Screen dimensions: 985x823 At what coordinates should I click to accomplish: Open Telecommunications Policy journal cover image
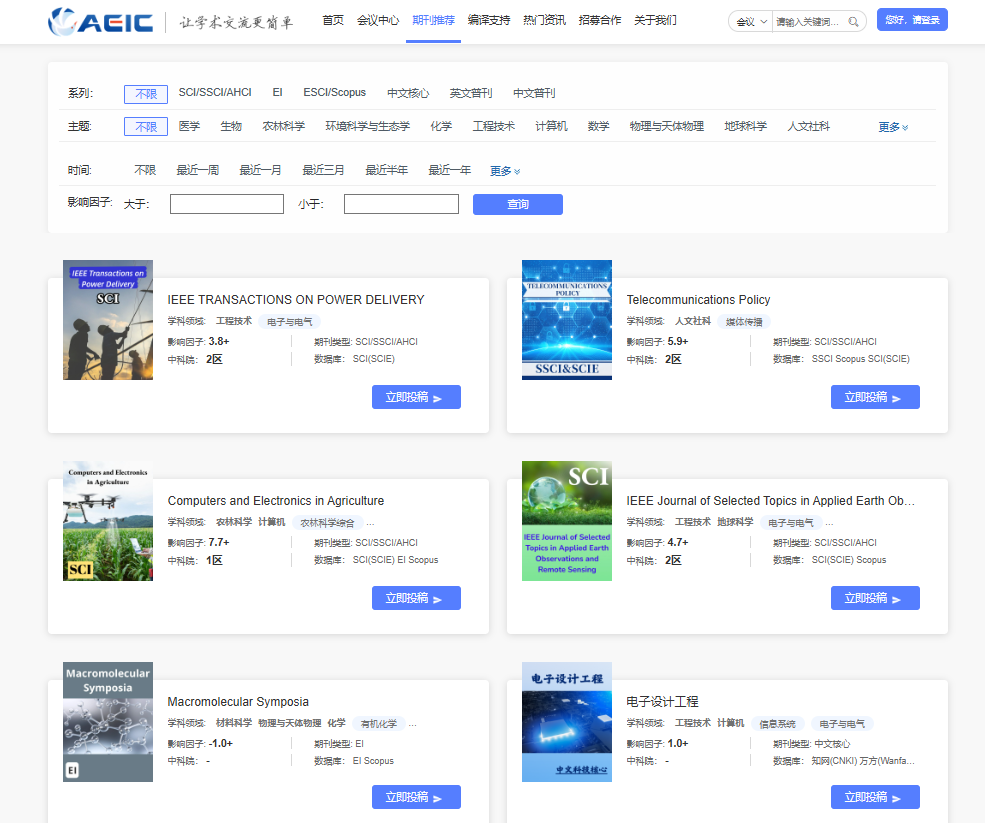tap(567, 320)
